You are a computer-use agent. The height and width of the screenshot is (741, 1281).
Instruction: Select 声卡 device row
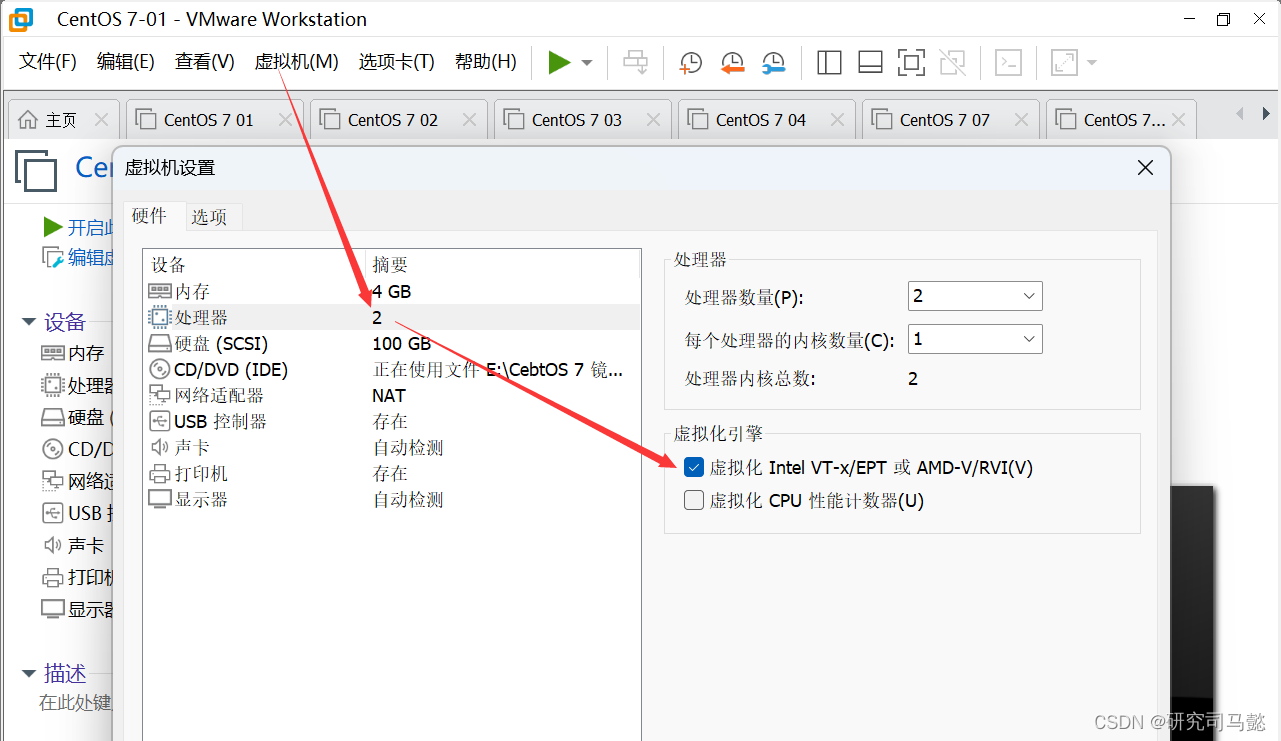391,448
